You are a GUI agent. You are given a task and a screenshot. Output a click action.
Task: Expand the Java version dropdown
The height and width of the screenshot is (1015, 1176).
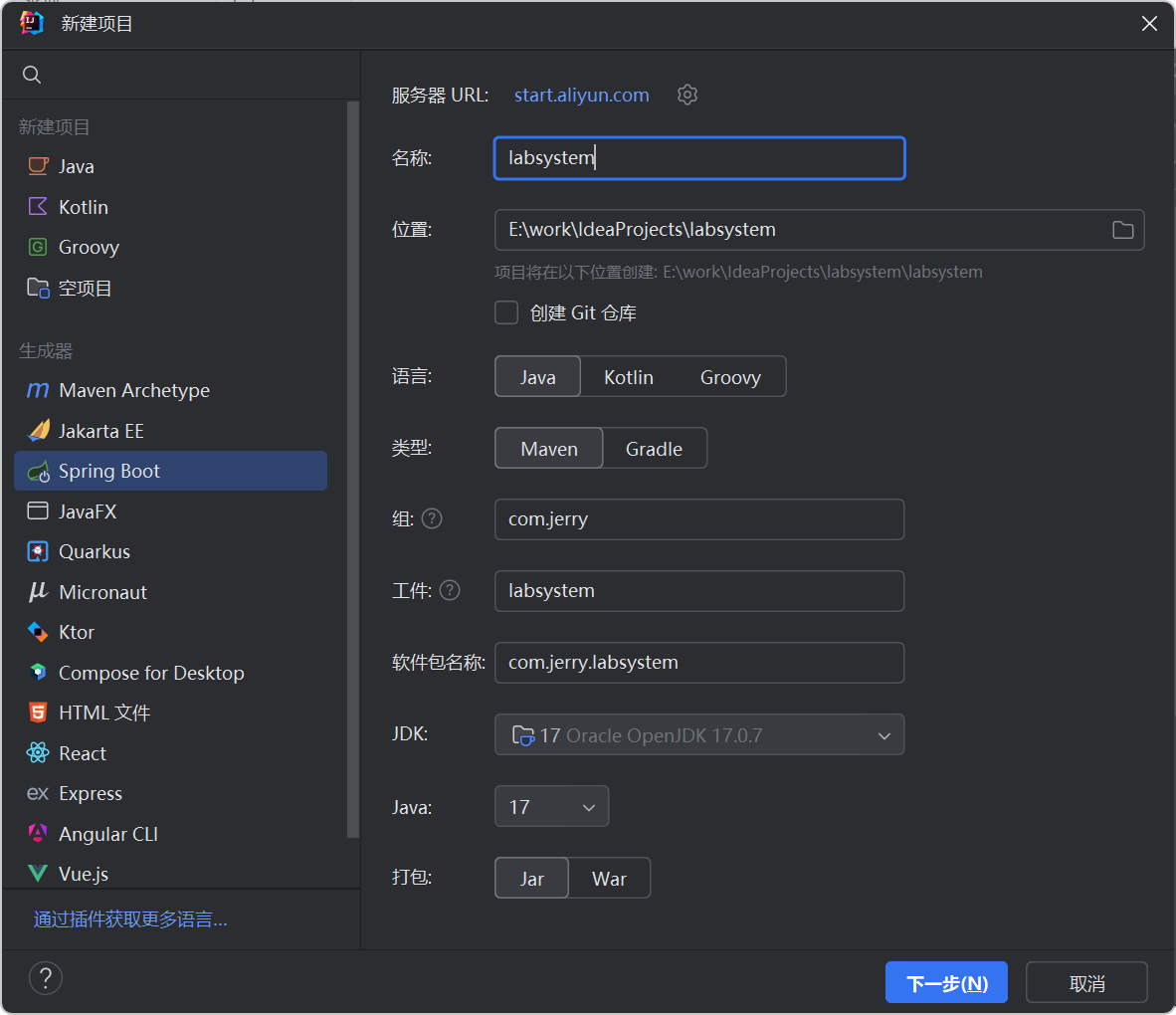tap(551, 807)
